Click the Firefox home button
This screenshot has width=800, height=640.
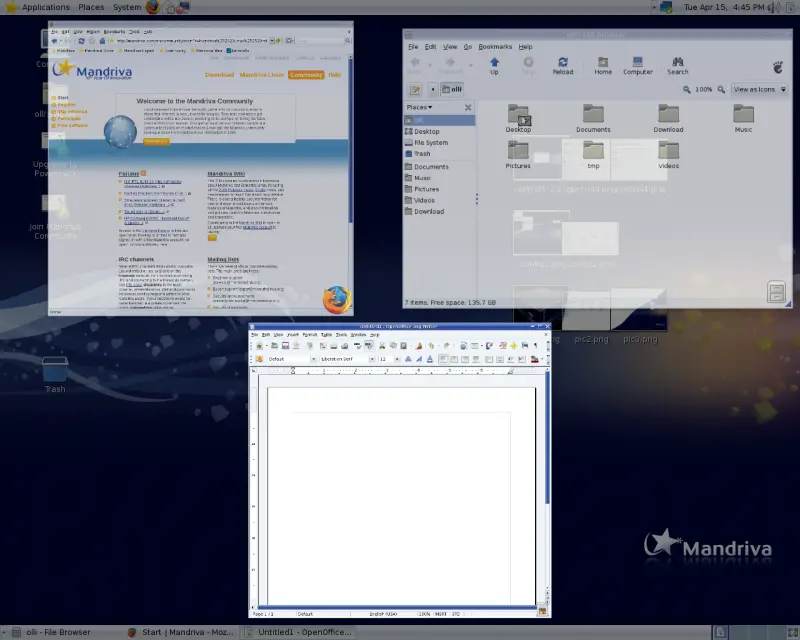[x=102, y=41]
